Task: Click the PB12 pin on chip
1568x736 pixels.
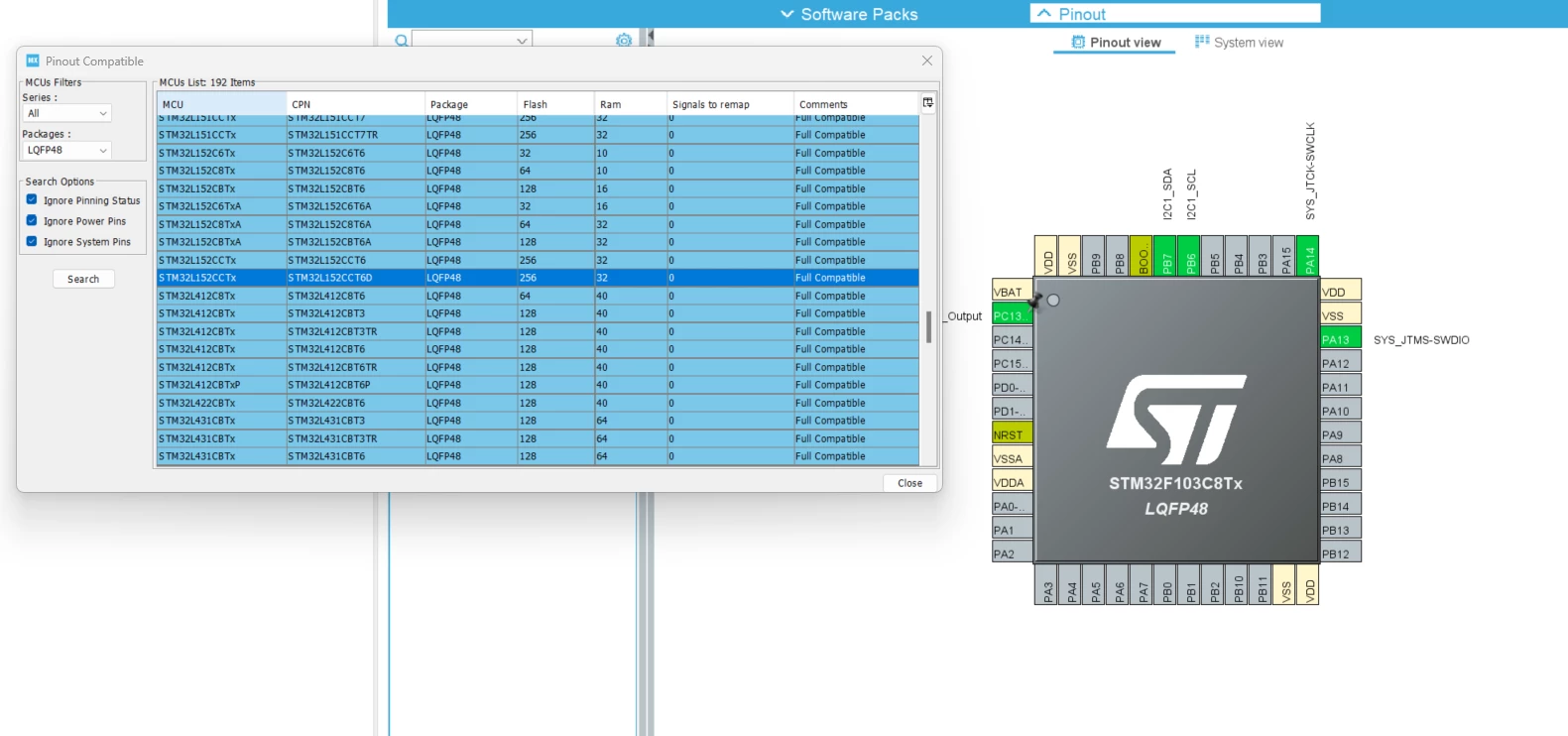Action: click(1341, 553)
